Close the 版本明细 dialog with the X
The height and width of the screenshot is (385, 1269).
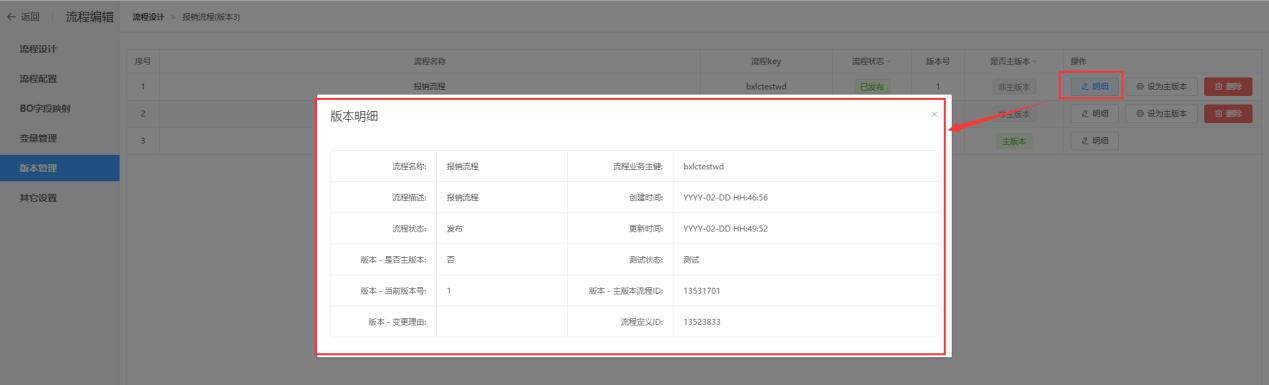(x=934, y=114)
